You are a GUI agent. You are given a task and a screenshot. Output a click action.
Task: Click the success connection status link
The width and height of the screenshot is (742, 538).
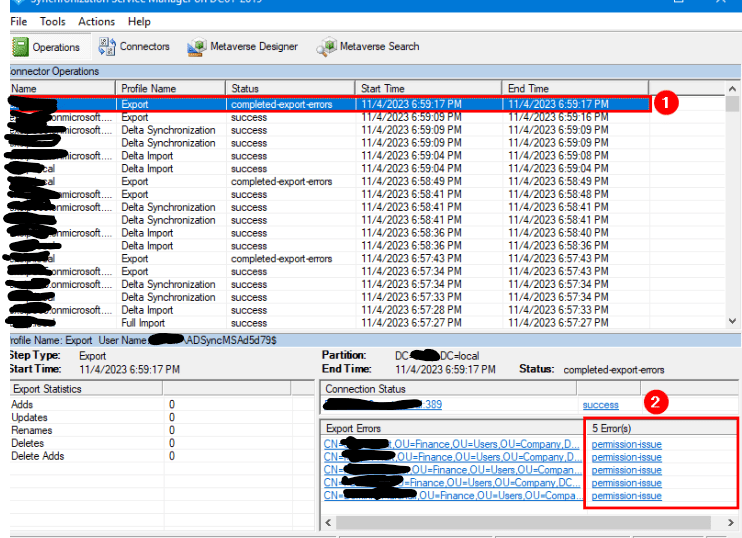click(600, 405)
